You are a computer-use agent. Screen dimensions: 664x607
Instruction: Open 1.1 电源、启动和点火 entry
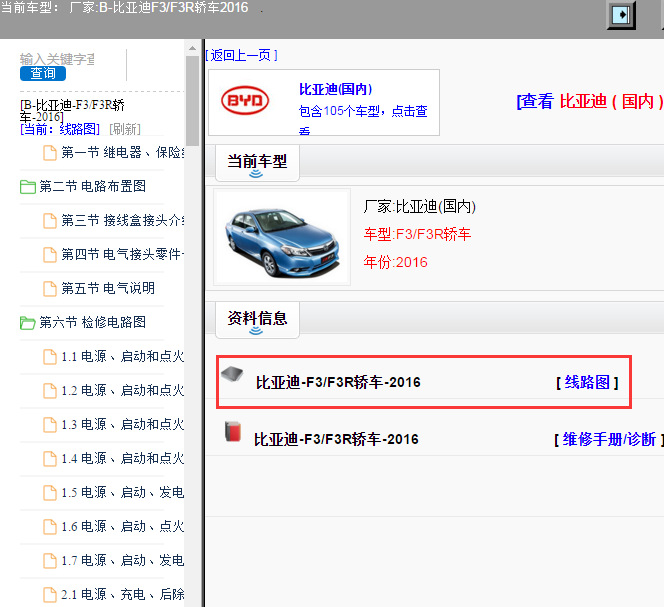(123, 356)
